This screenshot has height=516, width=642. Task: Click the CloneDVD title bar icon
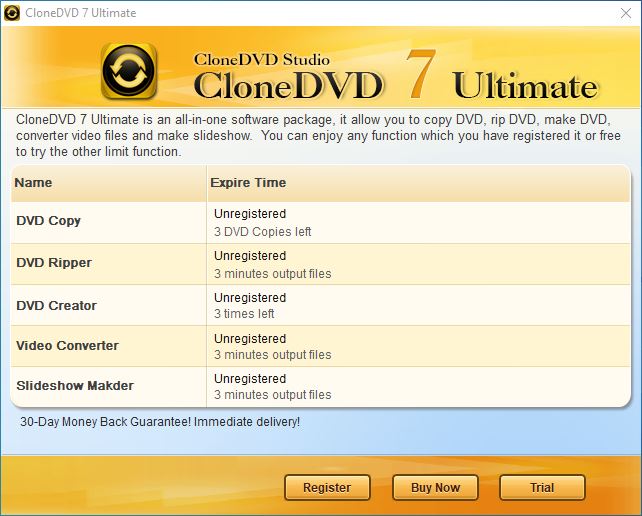[x=11, y=13]
